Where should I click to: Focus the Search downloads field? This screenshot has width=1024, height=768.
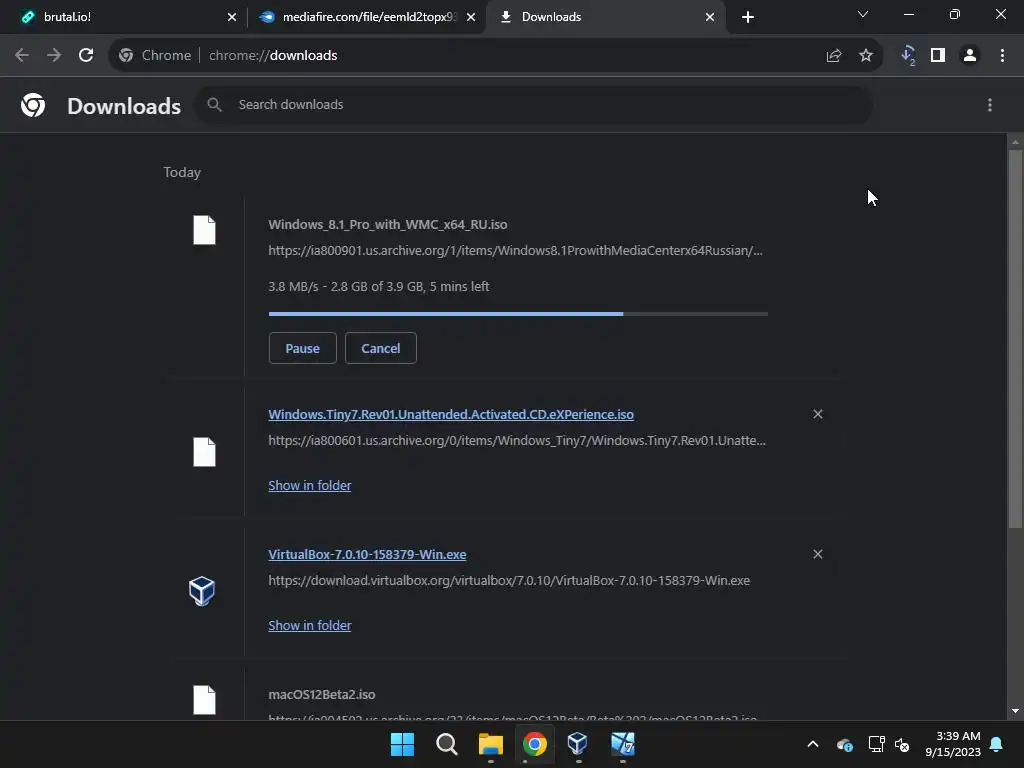(x=533, y=104)
